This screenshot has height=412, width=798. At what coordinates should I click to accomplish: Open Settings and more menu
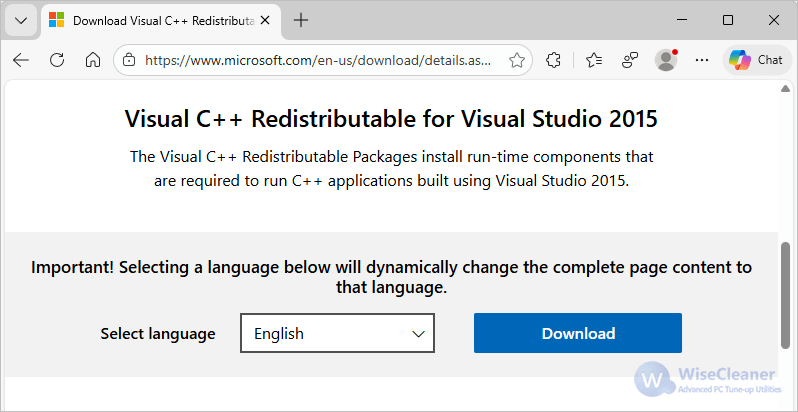tap(702, 60)
